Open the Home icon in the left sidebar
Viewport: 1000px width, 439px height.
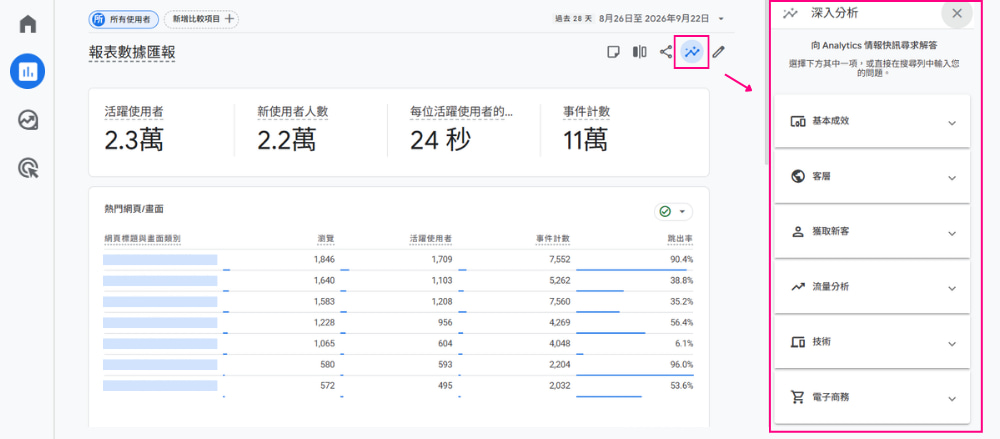27,24
